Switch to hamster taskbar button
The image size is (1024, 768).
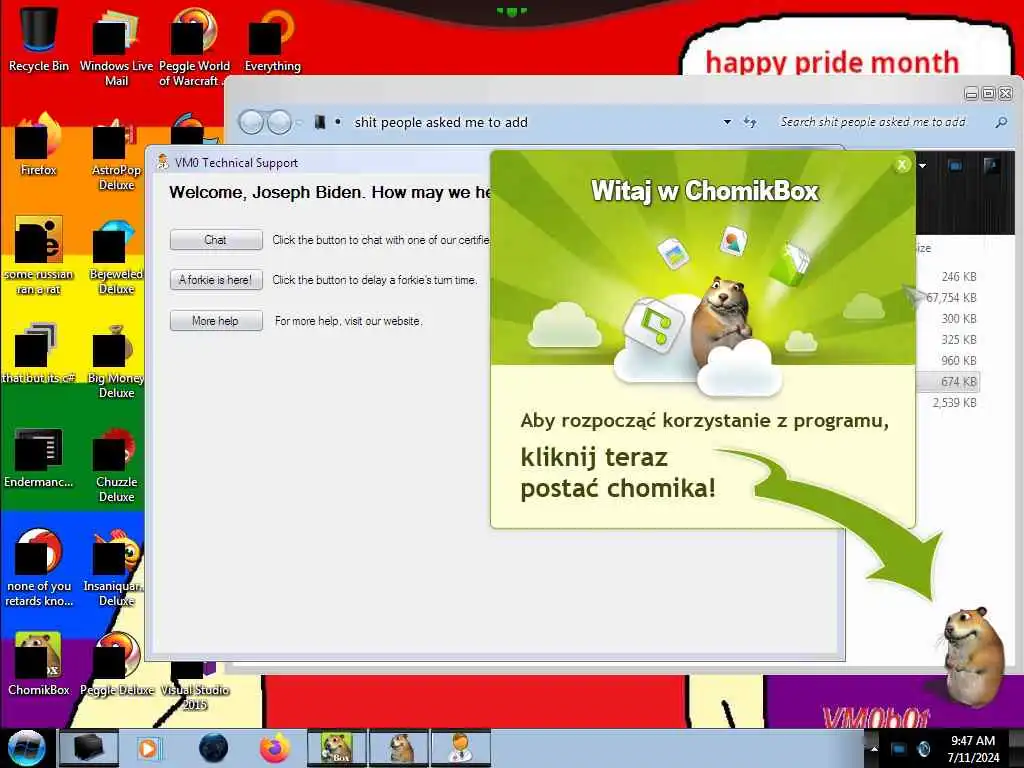tap(399, 748)
